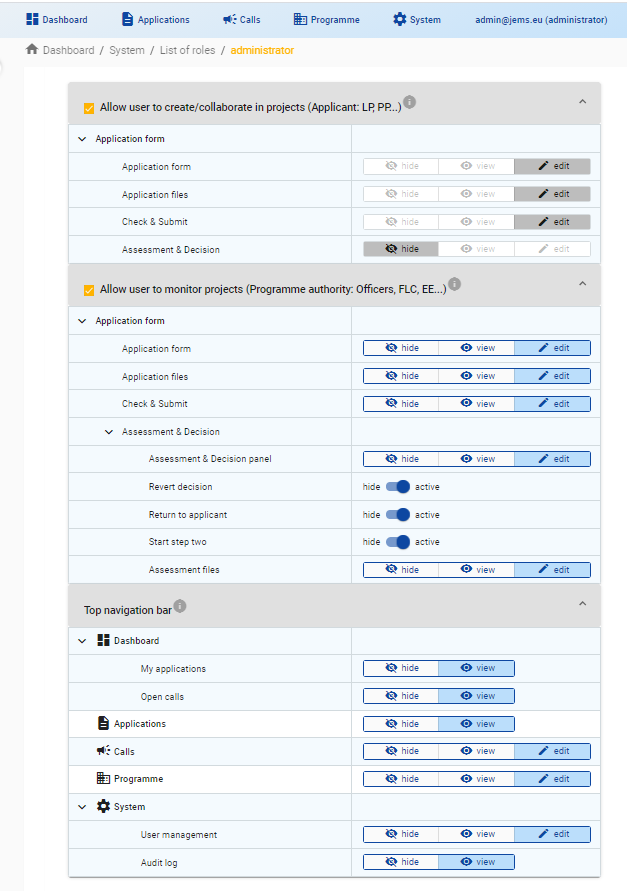
Task: Collapse the Assessment & Decision tree node
Action: click(x=109, y=432)
